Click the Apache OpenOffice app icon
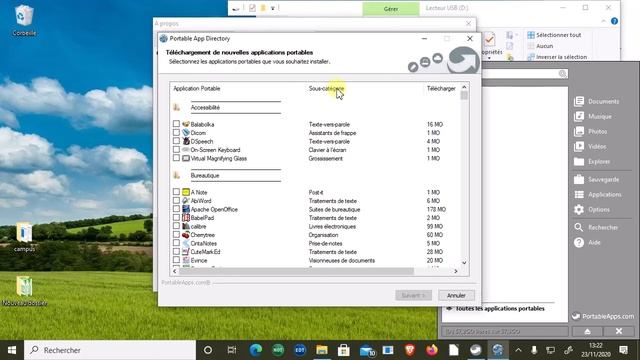This screenshot has width=640, height=360. tap(186, 209)
